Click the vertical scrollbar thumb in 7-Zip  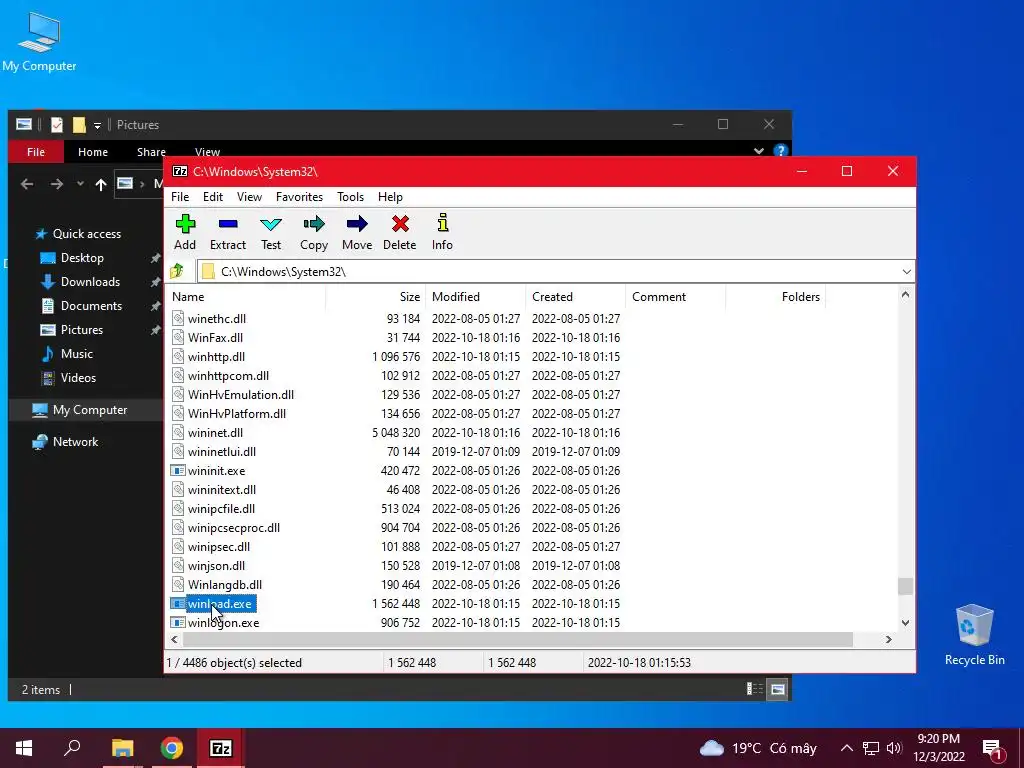(x=905, y=586)
